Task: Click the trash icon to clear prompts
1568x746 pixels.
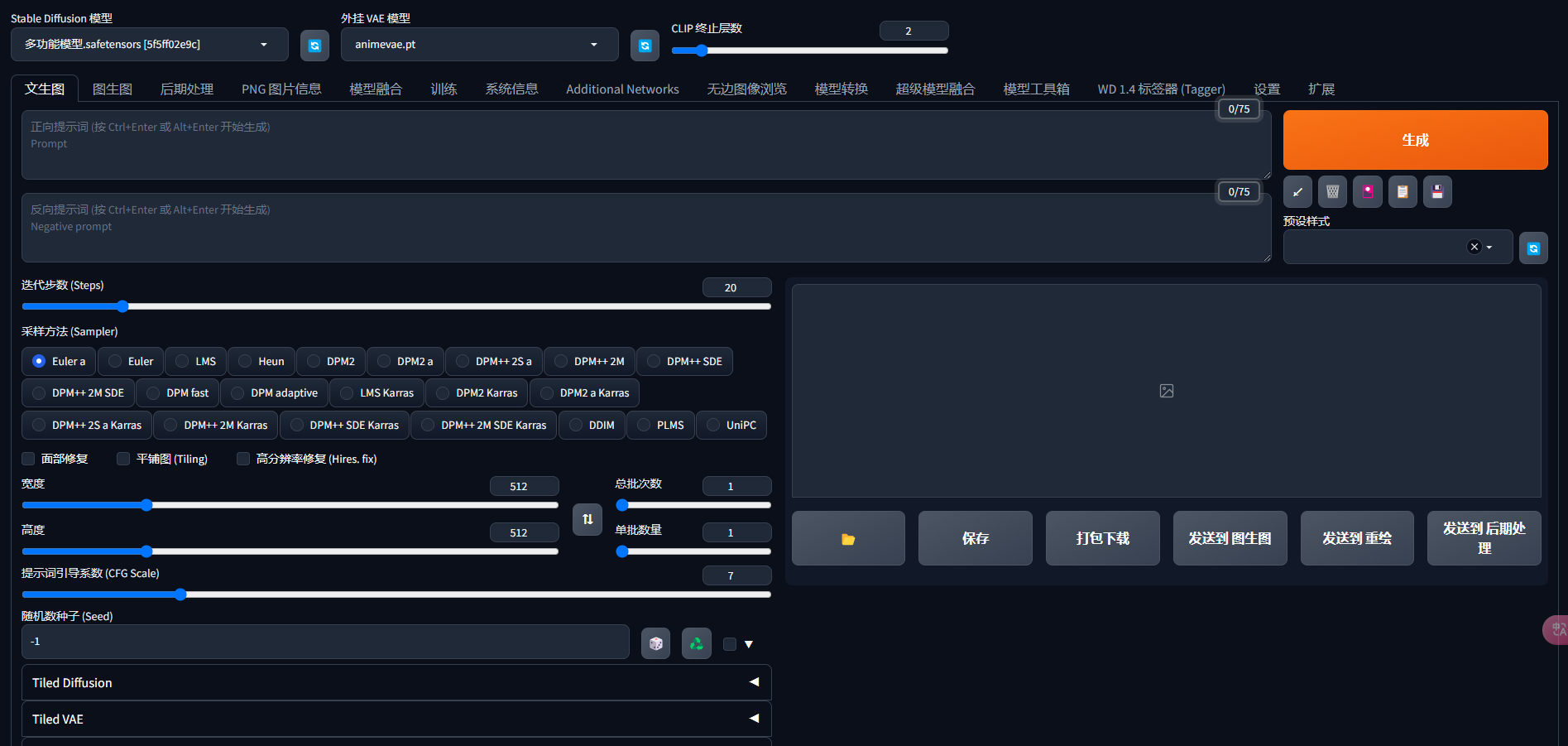Action: coord(1332,192)
